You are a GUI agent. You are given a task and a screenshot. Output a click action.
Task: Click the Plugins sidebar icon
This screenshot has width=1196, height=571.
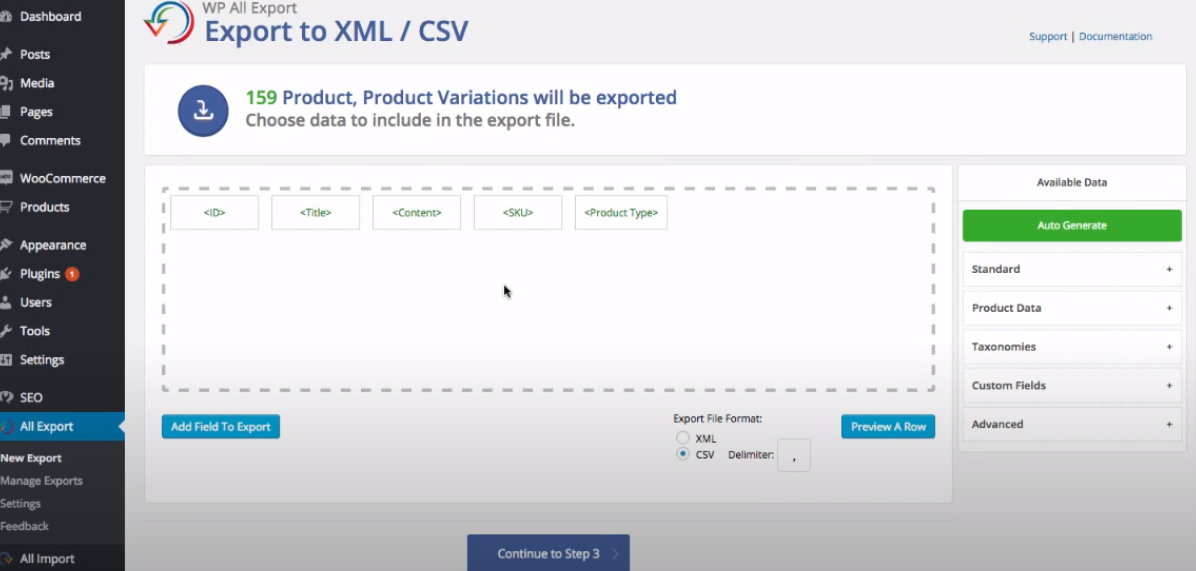pyautogui.click(x=5, y=274)
